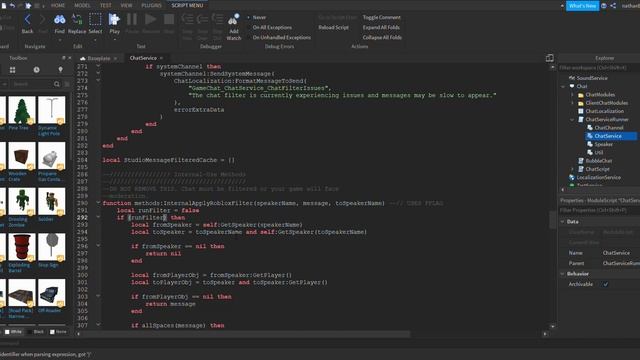Open the TEST ribbon tab
Image resolution: width=640 pixels, height=360 pixels.
(x=105, y=5)
